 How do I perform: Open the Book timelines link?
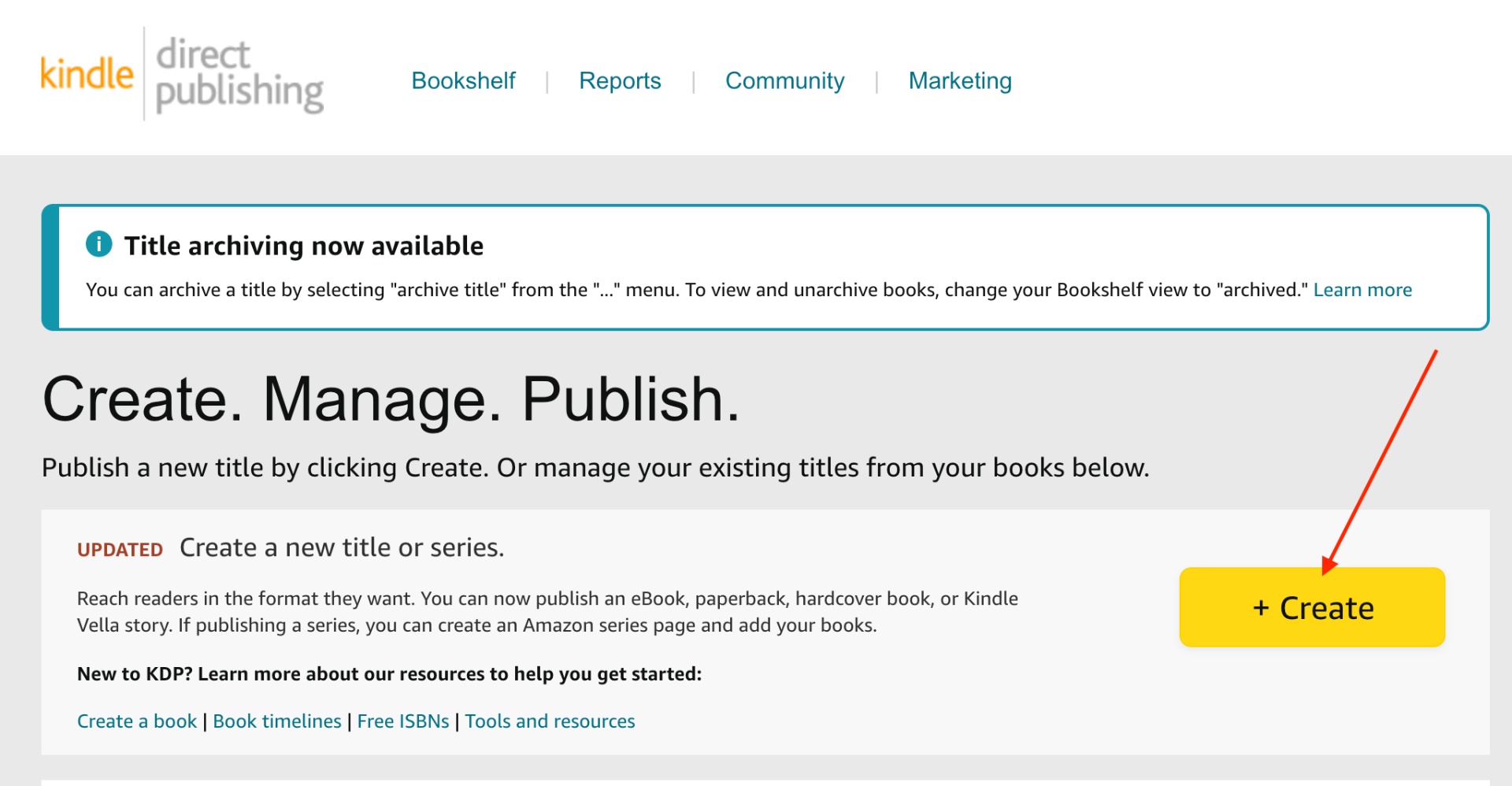[277, 721]
